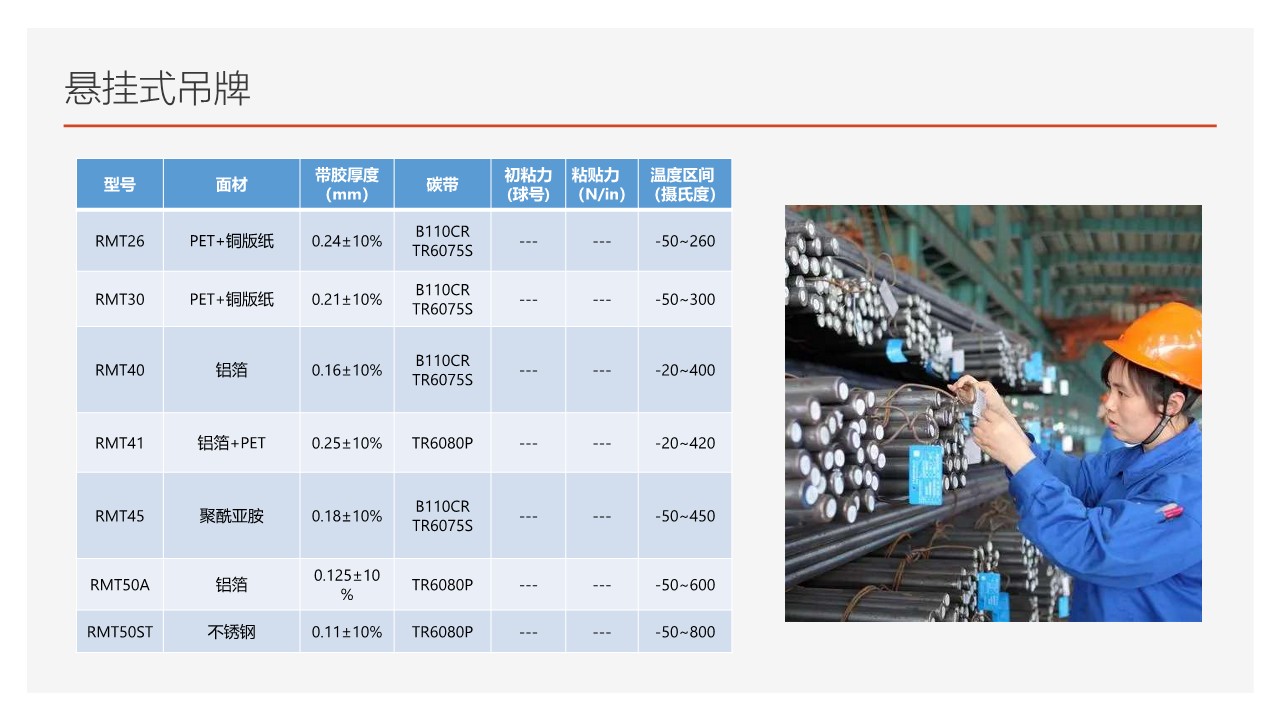Select the 聚酰亚胺 material cell
Screen dimensions: 1280x720
(x=231, y=516)
